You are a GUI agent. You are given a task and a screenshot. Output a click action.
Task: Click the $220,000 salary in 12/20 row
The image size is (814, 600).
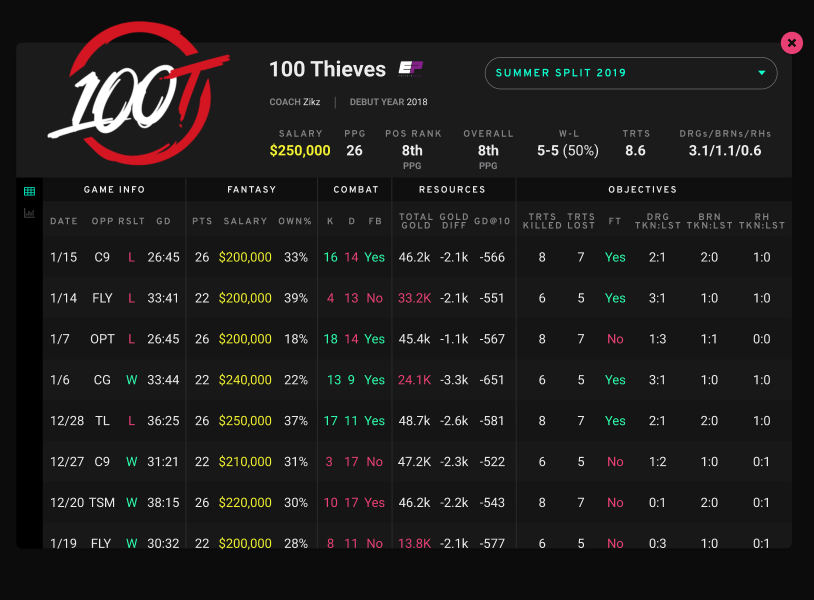coord(245,503)
